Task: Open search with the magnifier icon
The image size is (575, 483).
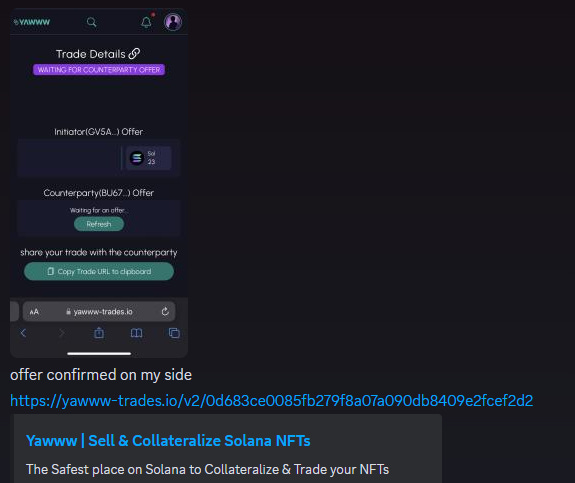Action: click(91, 22)
